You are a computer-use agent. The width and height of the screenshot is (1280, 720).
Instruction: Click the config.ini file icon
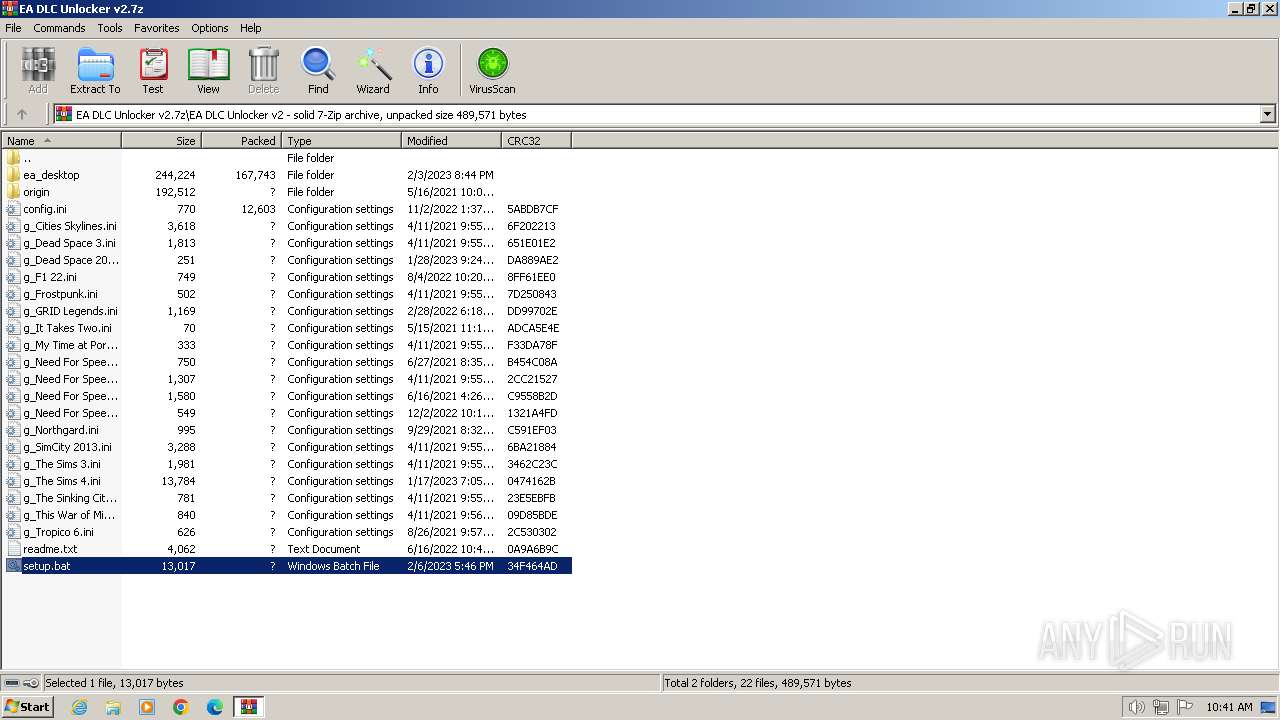13,209
